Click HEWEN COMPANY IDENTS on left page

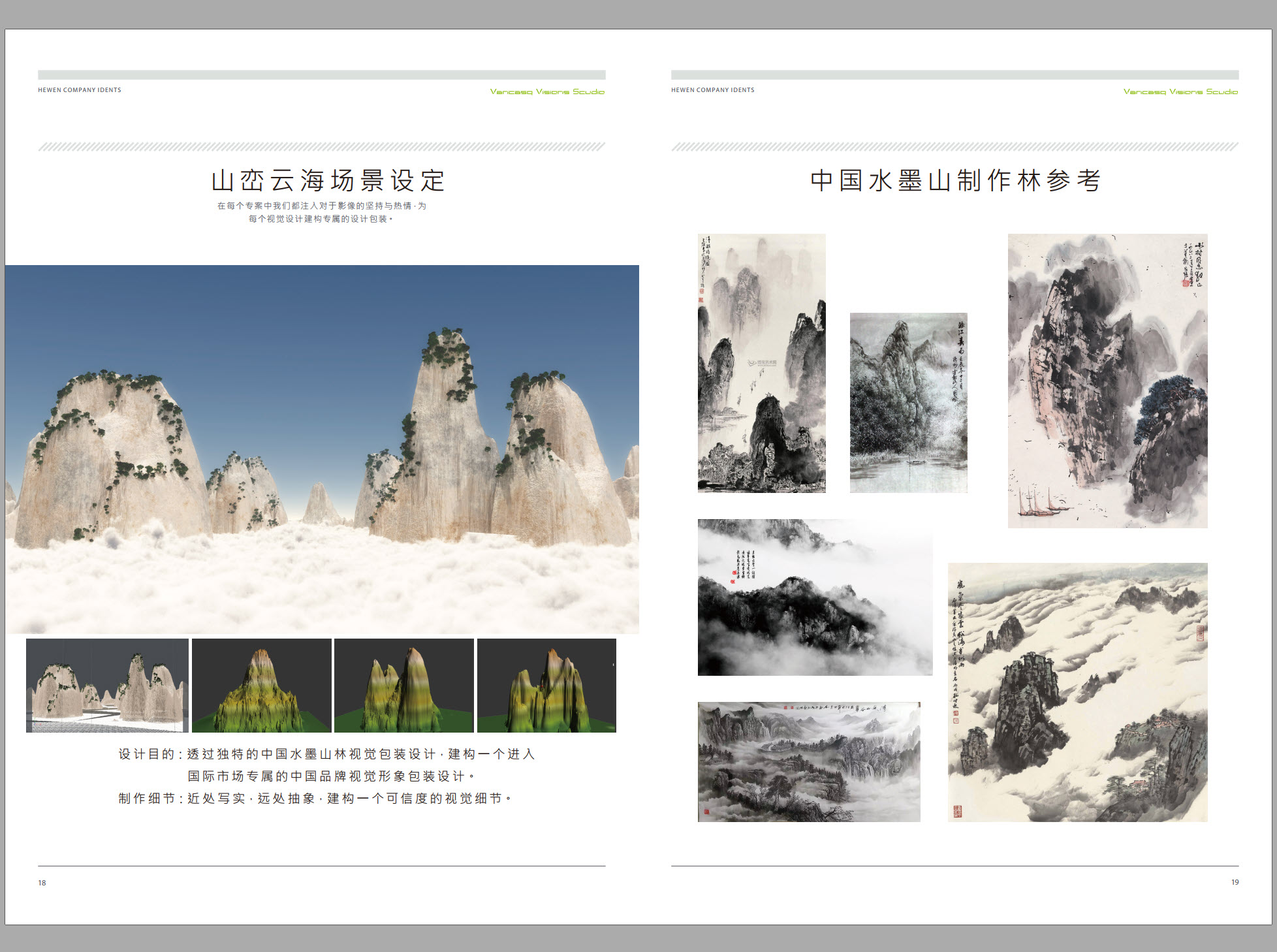[80, 90]
